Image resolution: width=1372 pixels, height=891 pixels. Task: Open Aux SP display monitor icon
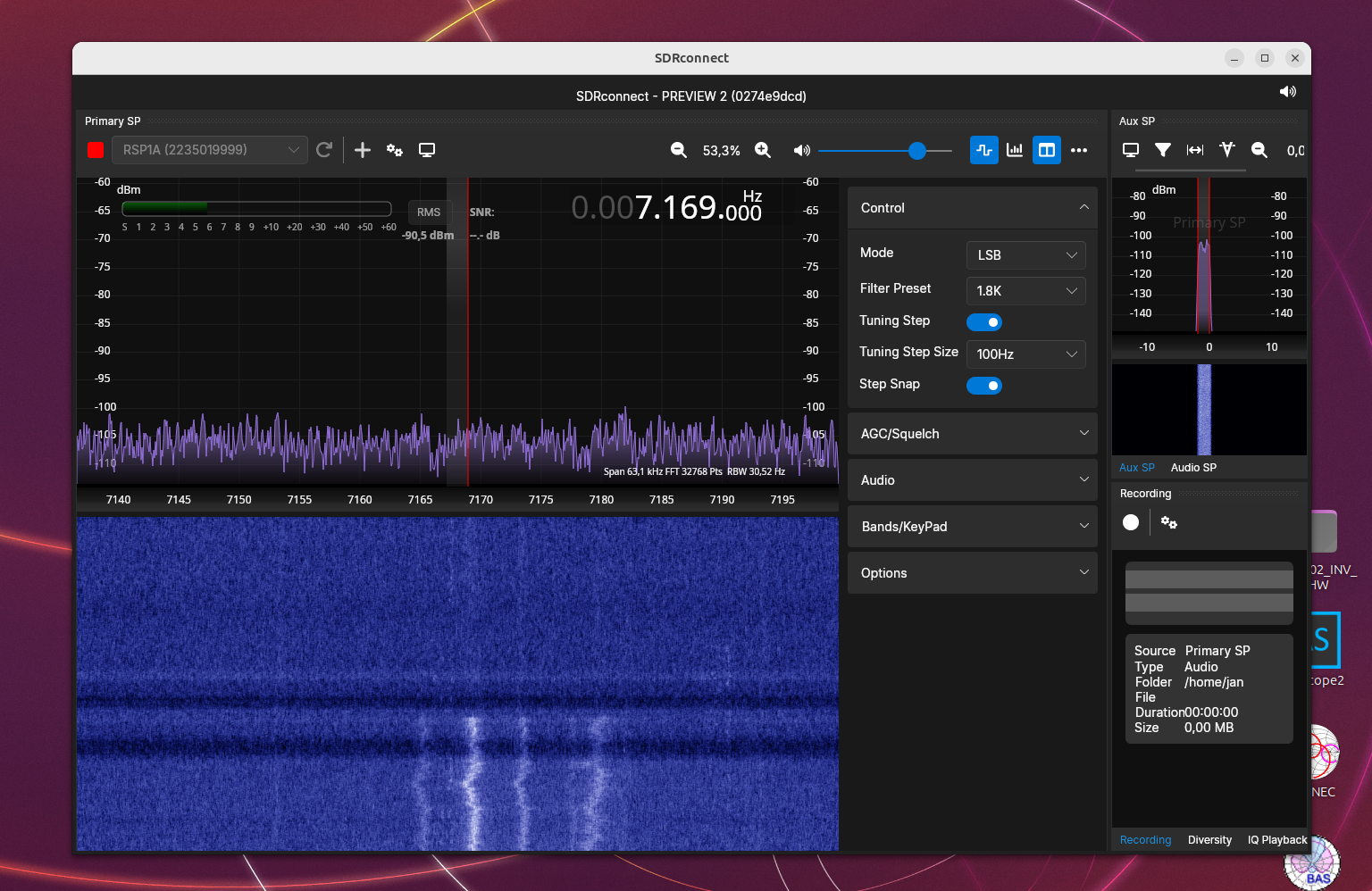1131,150
